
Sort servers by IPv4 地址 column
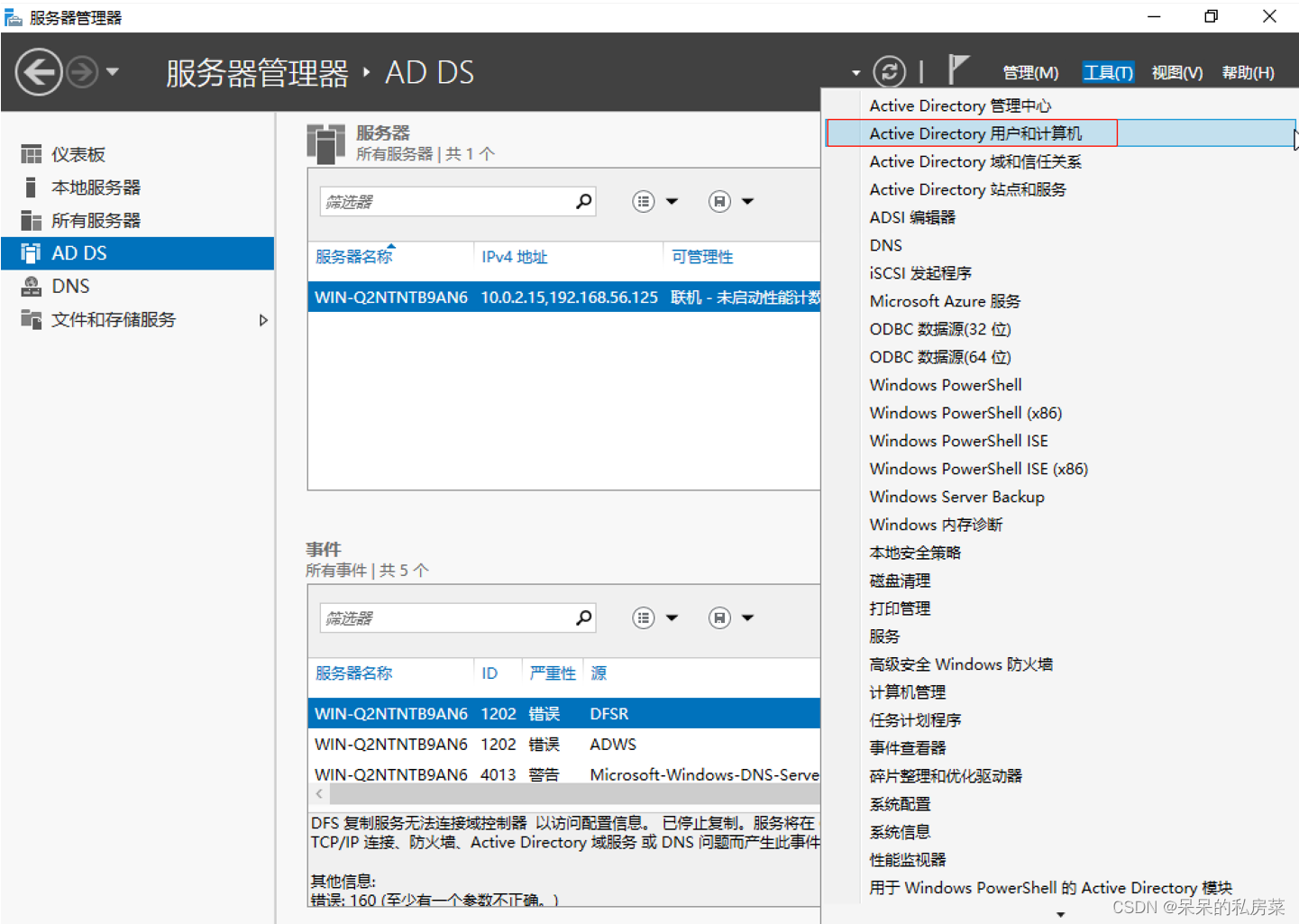click(x=514, y=257)
